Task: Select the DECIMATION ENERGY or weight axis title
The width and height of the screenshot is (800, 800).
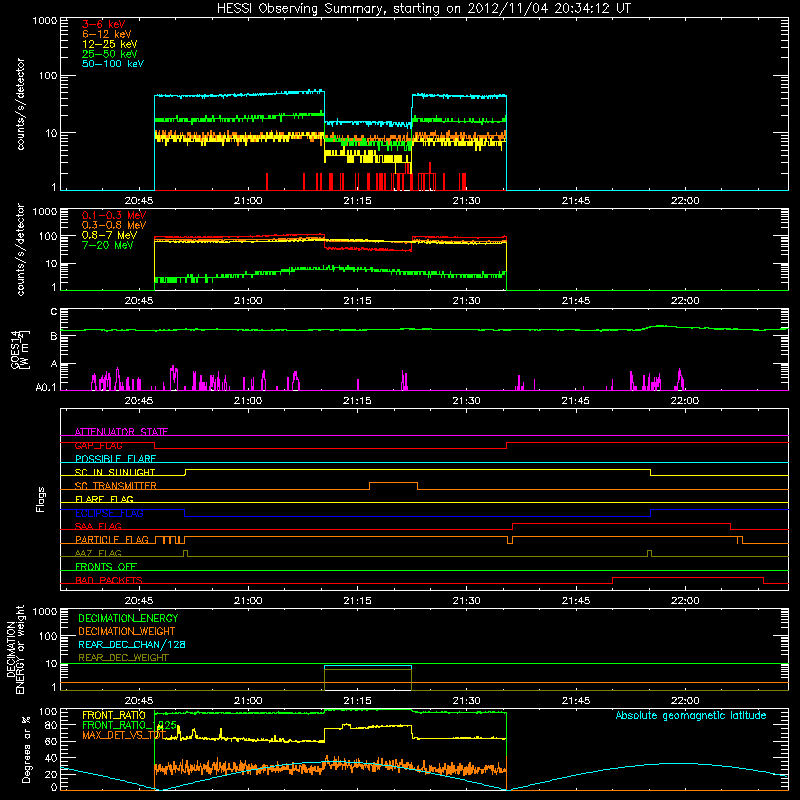Action: (x=15, y=649)
